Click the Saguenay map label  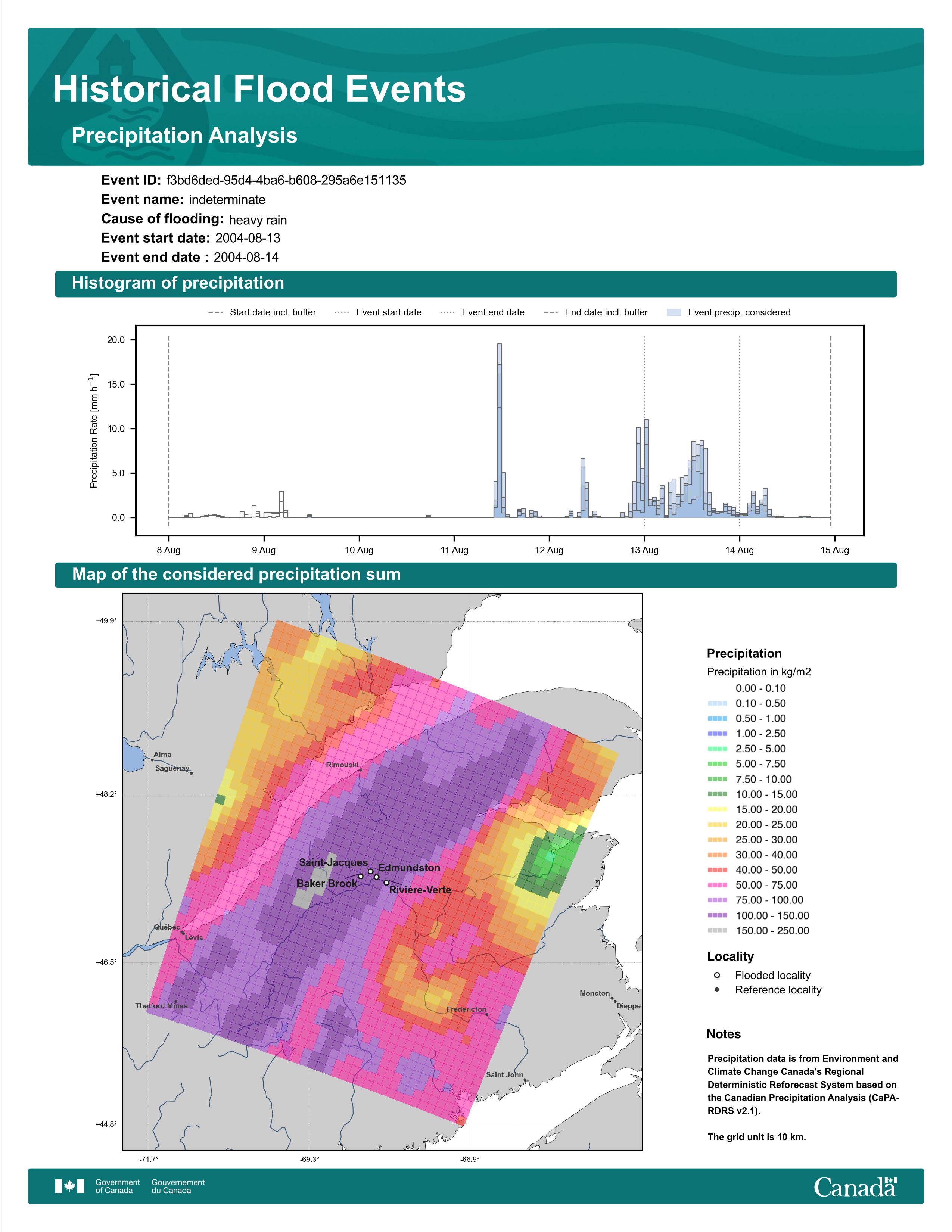click(172, 768)
